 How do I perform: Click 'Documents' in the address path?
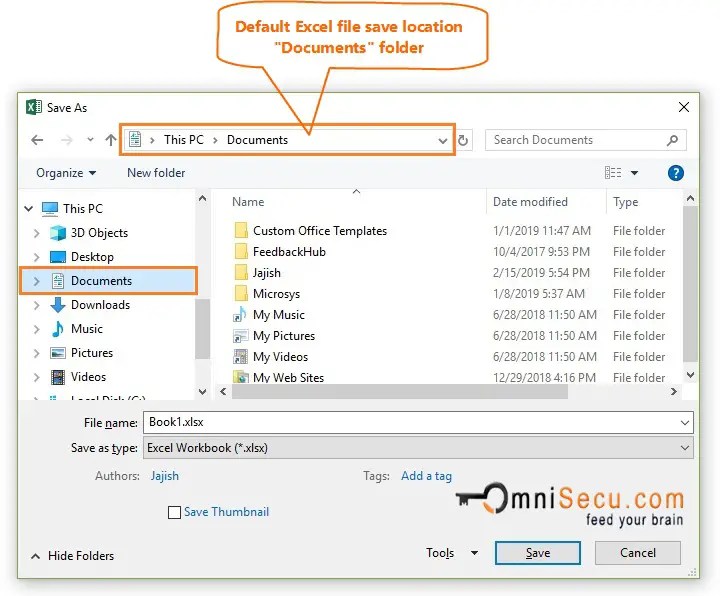pyautogui.click(x=257, y=140)
